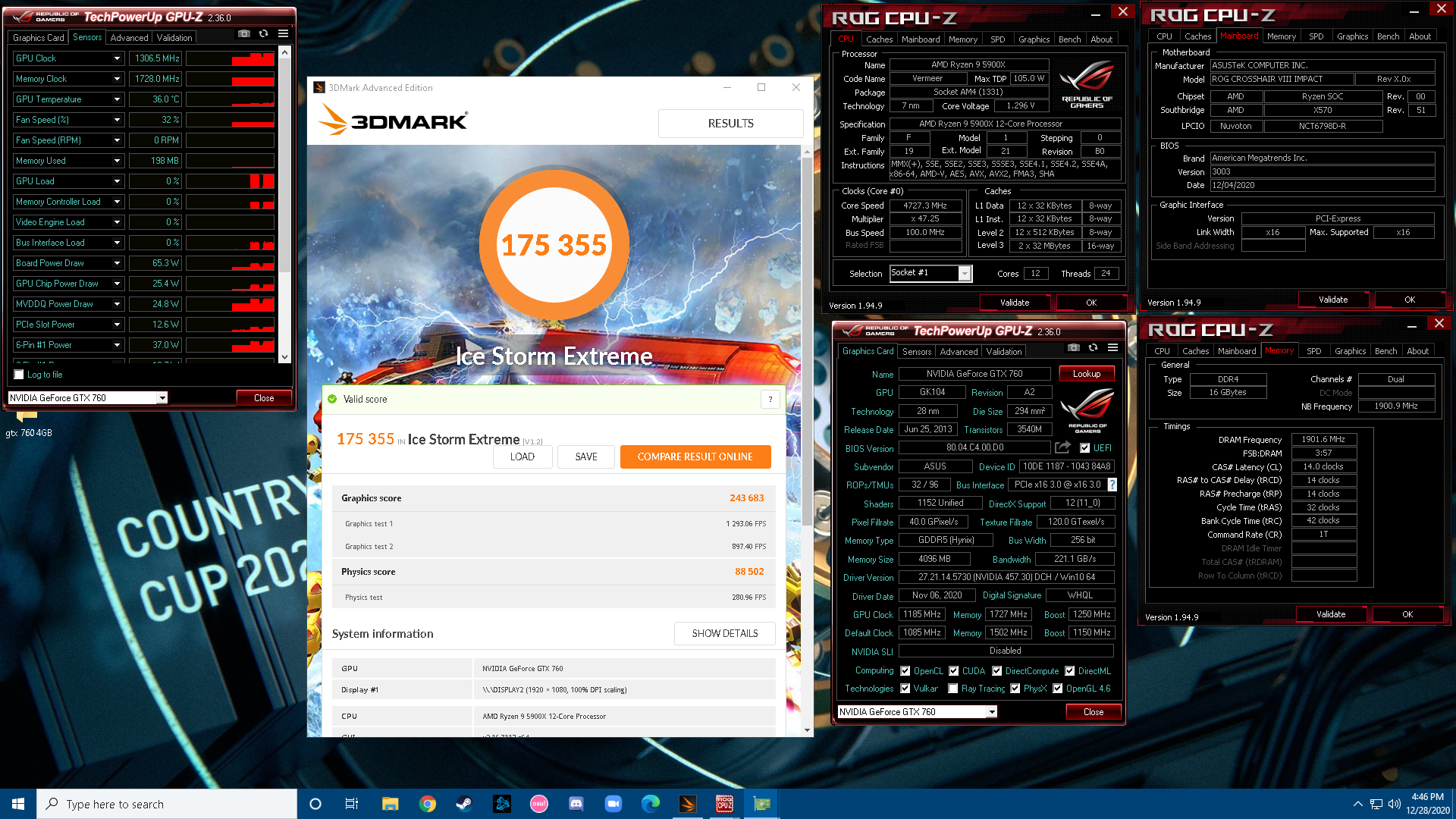Open GPU Temperature sensor dropdown
1456x819 pixels.
117,99
